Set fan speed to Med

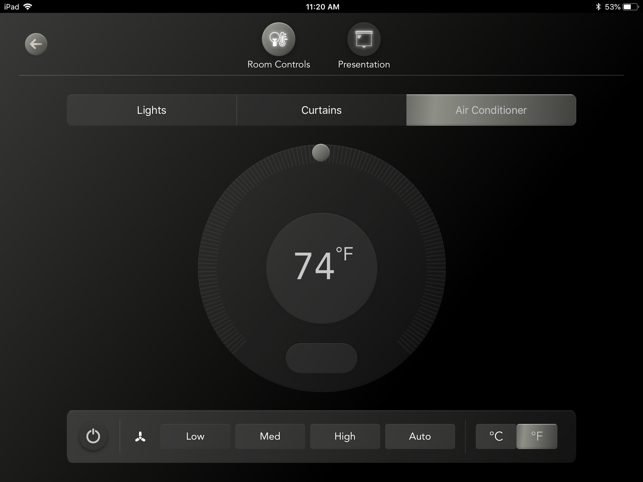coord(270,436)
